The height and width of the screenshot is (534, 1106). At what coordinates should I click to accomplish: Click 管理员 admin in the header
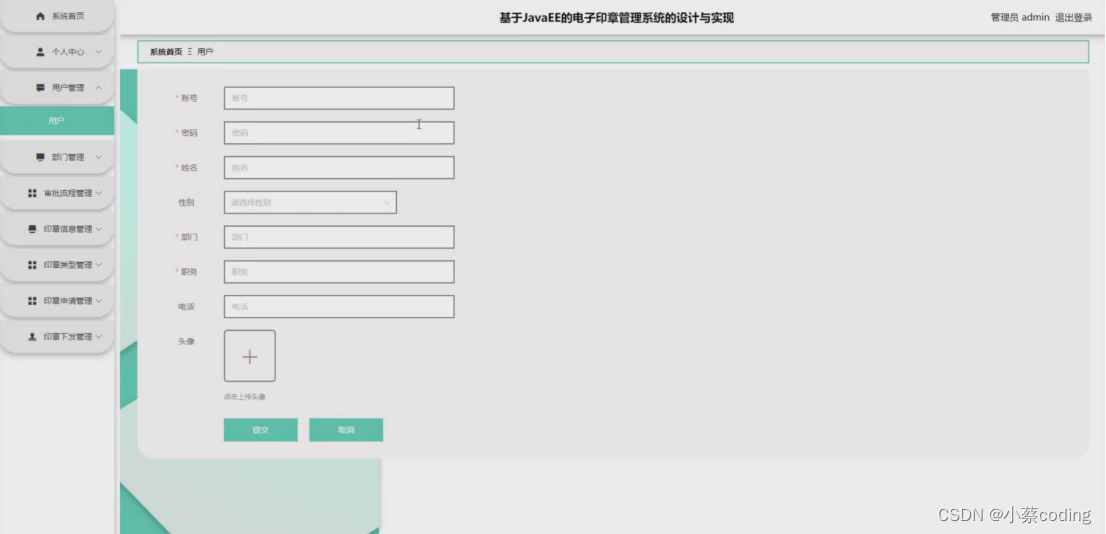coord(1020,18)
